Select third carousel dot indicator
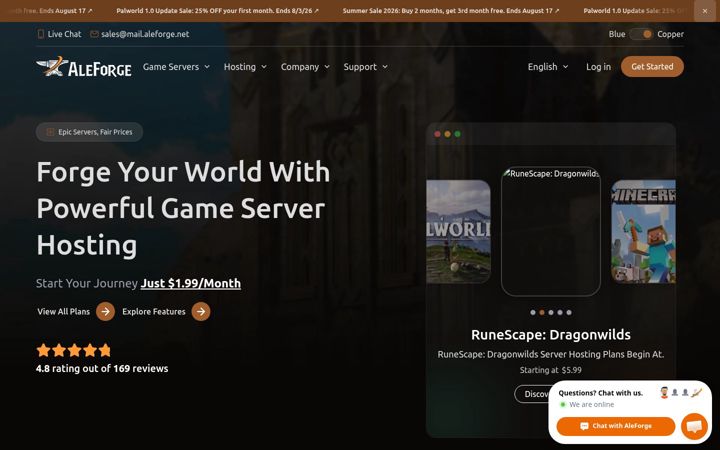 tap(551, 312)
